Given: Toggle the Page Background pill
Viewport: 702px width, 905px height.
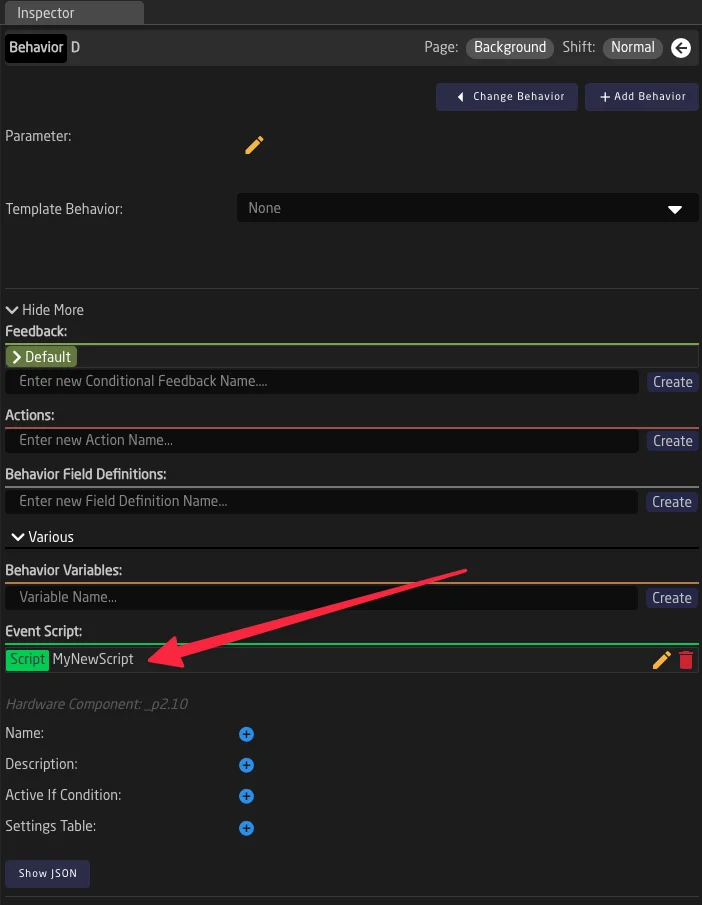Looking at the screenshot, I should pyautogui.click(x=509, y=47).
